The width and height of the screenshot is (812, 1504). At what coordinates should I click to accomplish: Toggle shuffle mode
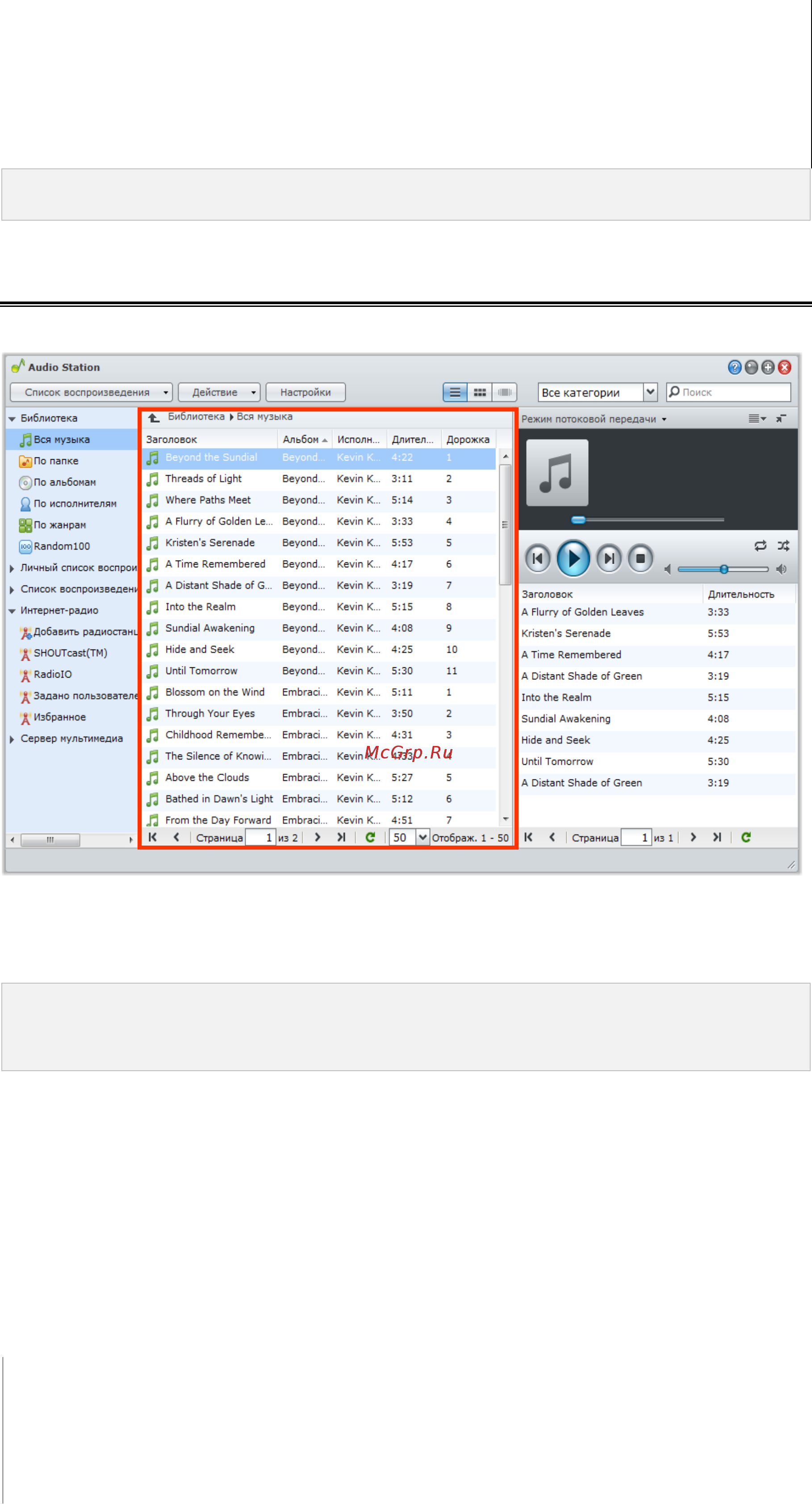pyautogui.click(x=783, y=545)
